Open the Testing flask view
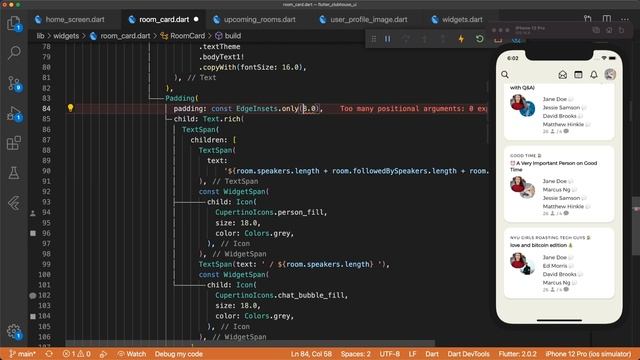This screenshot has width=640, height=360. (14, 173)
